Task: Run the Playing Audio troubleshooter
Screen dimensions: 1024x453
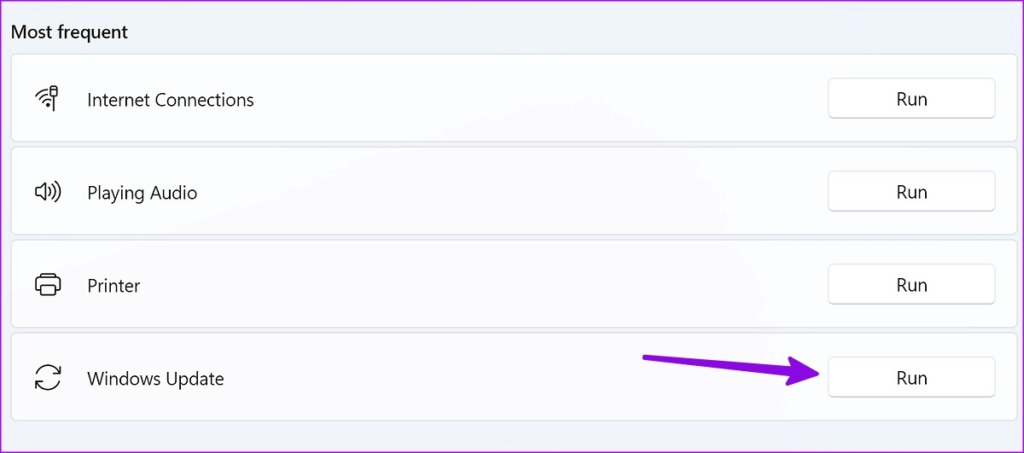Action: tap(911, 192)
